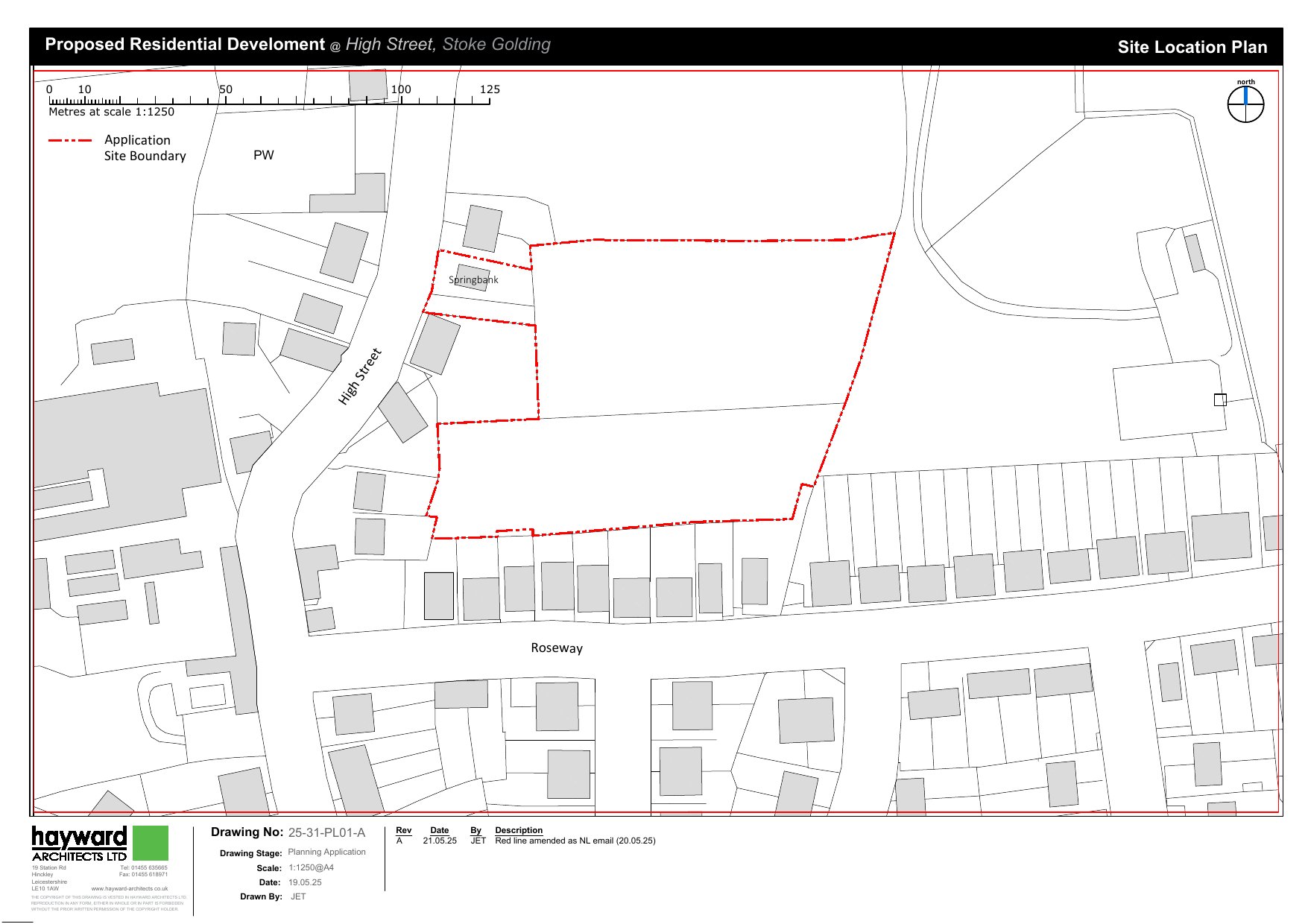Viewport: 1308px width, 924px height.
Task: Click the 'Planning Application' drawing stage value
Action: pos(326,852)
